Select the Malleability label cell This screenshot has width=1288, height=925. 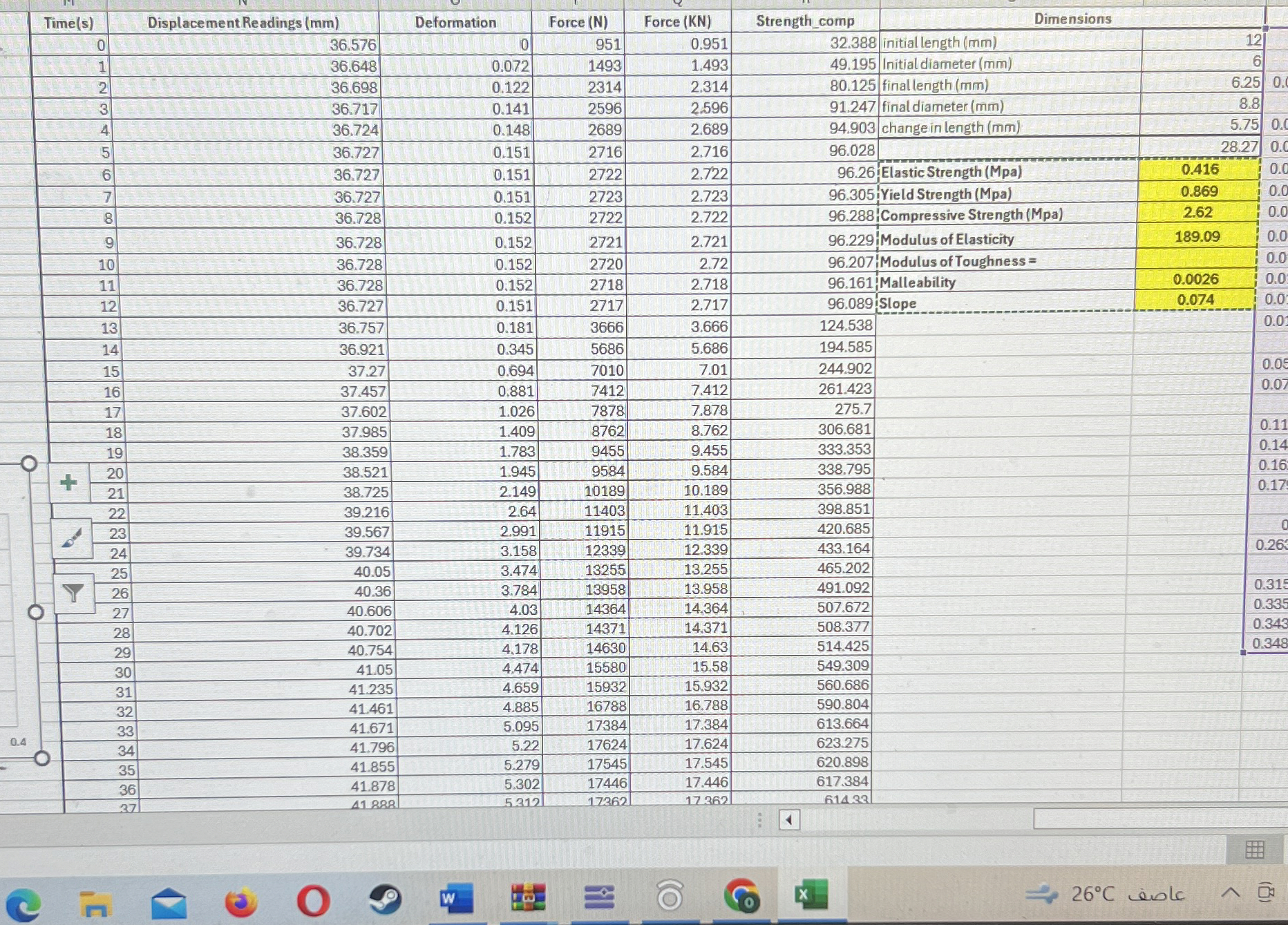1005,282
